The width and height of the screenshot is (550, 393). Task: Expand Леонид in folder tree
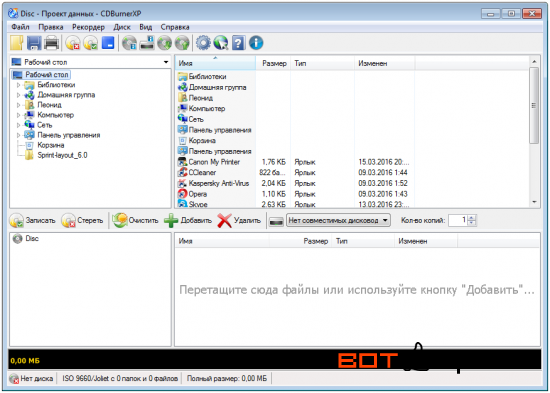(19, 105)
